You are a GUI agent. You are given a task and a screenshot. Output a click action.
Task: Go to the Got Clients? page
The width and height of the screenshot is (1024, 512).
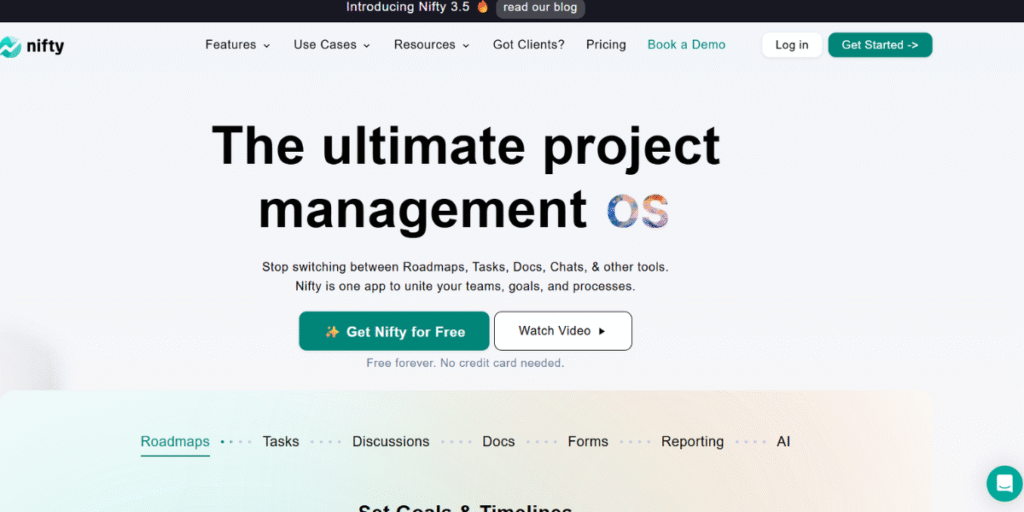[x=529, y=45]
